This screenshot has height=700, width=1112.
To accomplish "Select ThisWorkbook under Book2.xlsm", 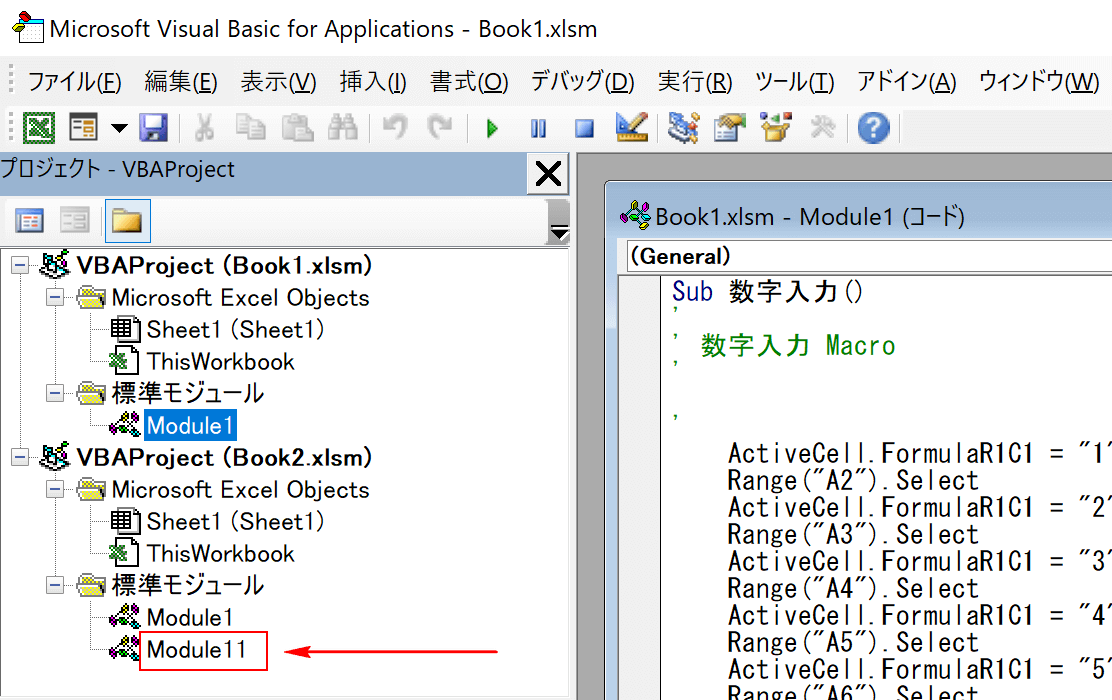I will tap(221, 554).
